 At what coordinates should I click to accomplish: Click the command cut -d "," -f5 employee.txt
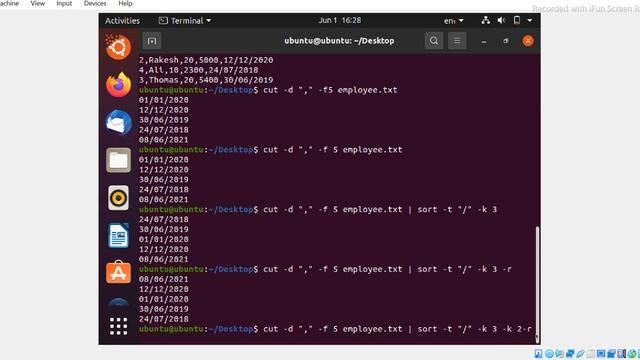coord(330,90)
